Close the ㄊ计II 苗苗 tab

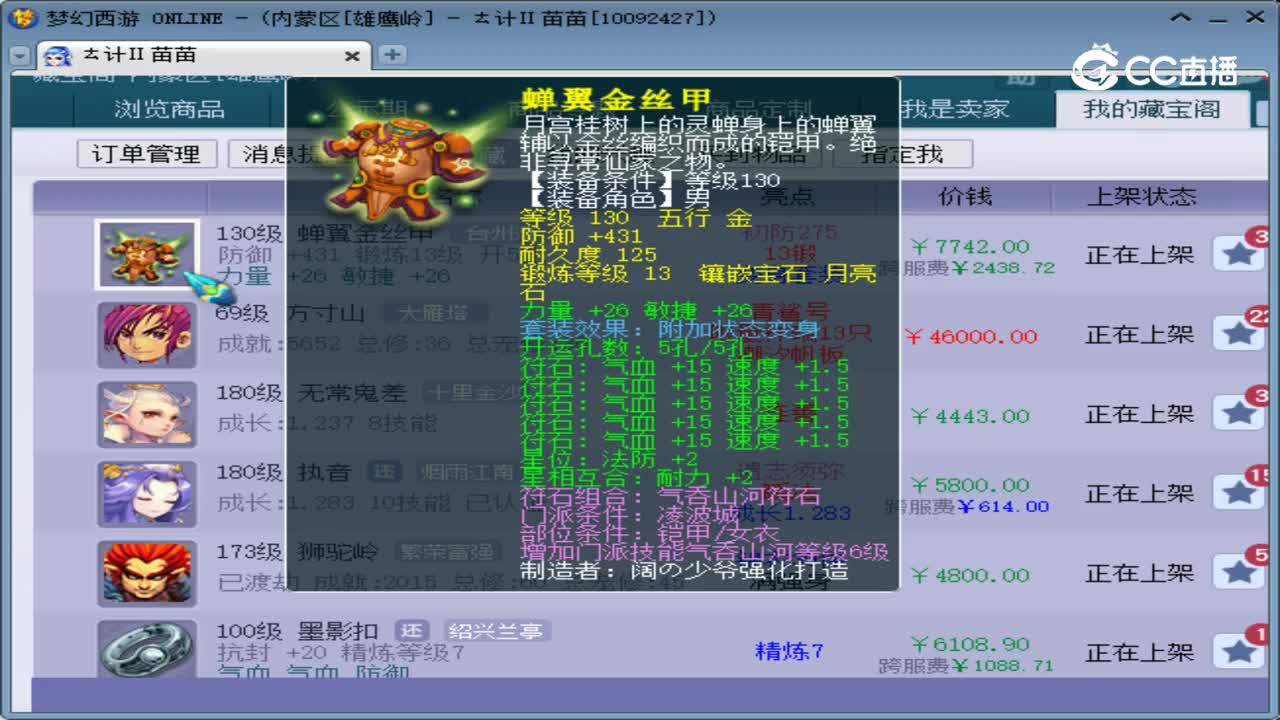pyautogui.click(x=352, y=56)
